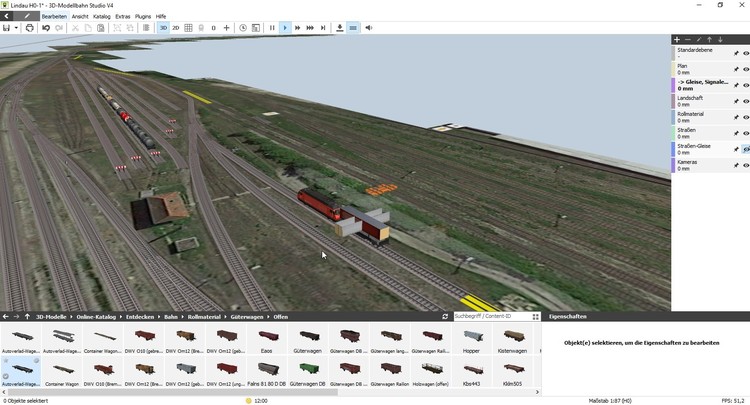
Task: Click the Plan layer color swatch
Action: [673, 69]
